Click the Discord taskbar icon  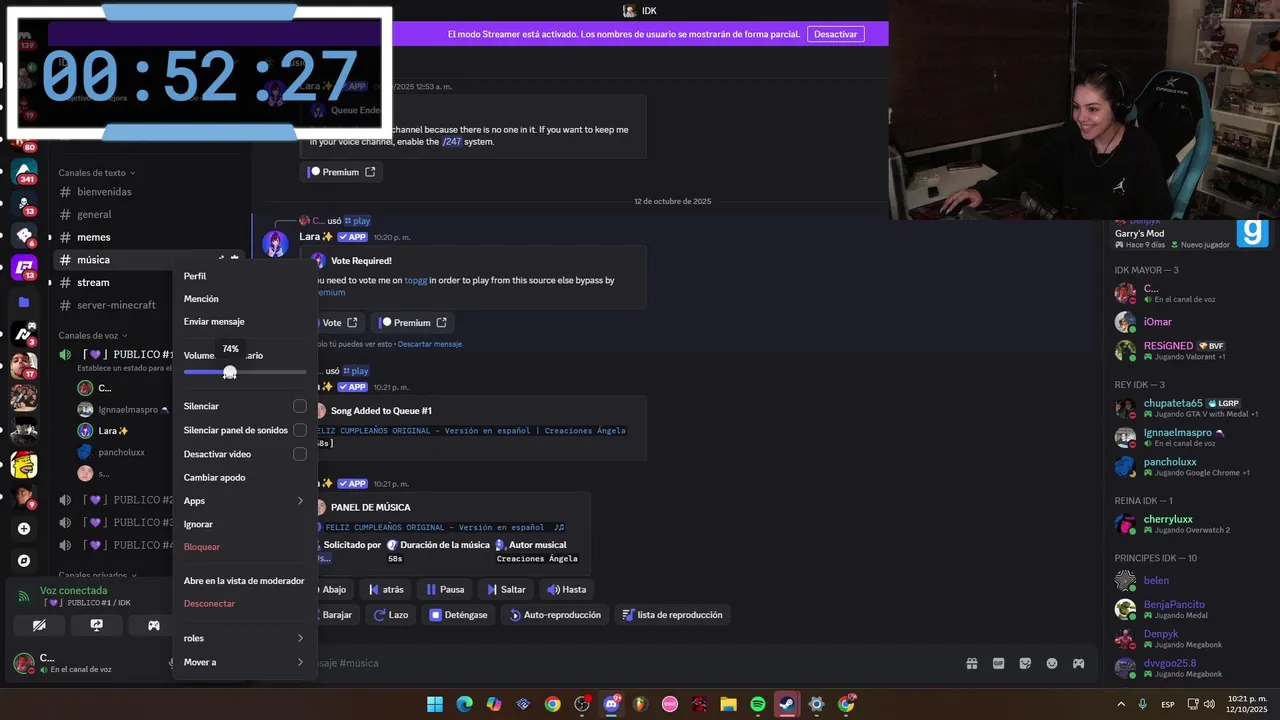[x=611, y=704]
